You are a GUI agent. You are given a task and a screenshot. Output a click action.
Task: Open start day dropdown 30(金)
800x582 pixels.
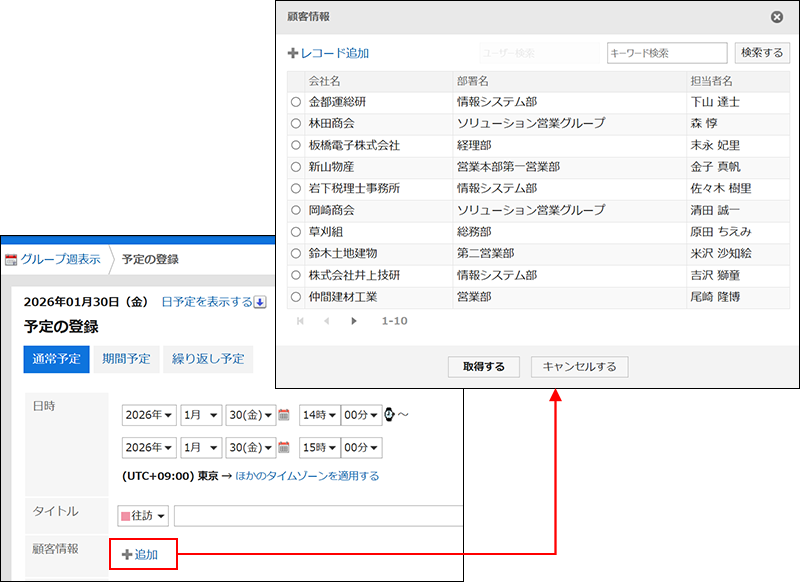pos(251,415)
